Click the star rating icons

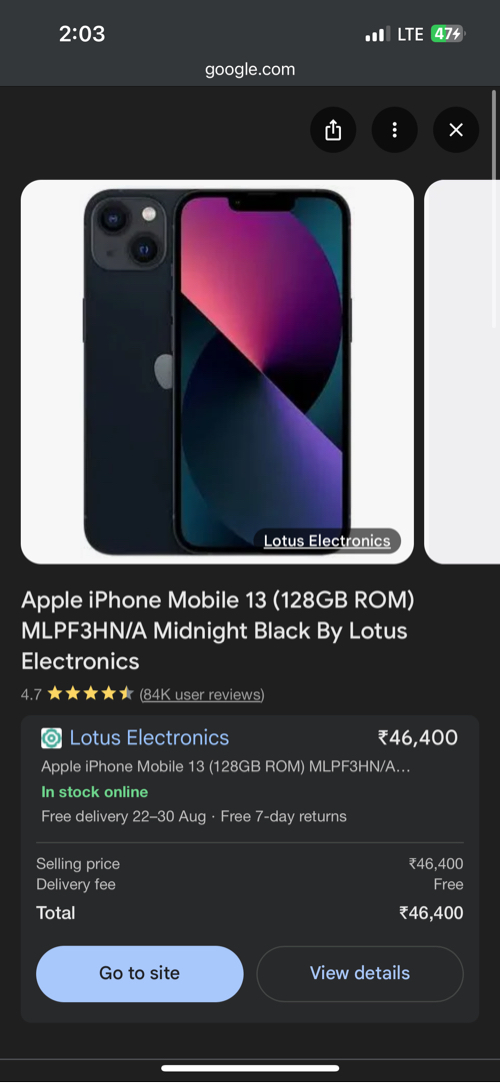pos(90,693)
